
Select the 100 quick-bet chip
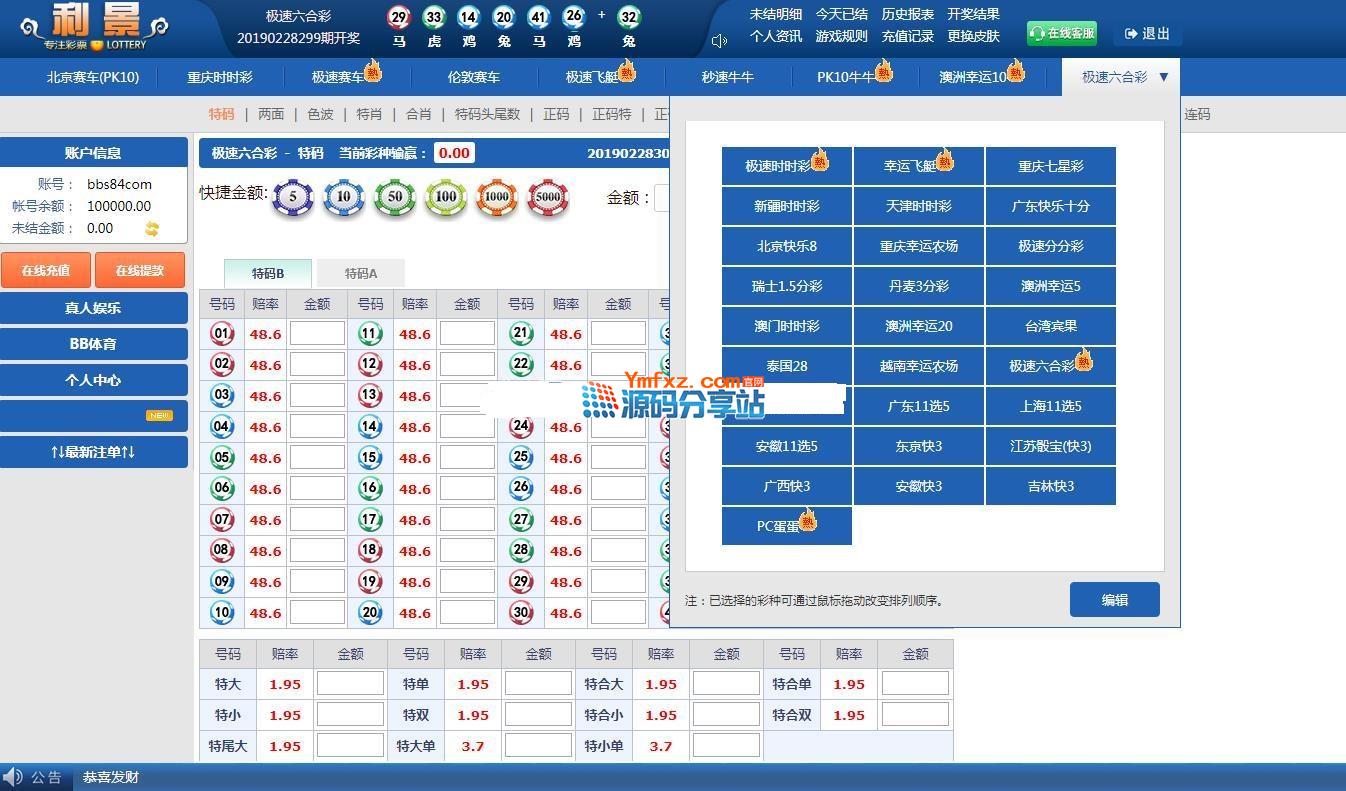pos(445,197)
